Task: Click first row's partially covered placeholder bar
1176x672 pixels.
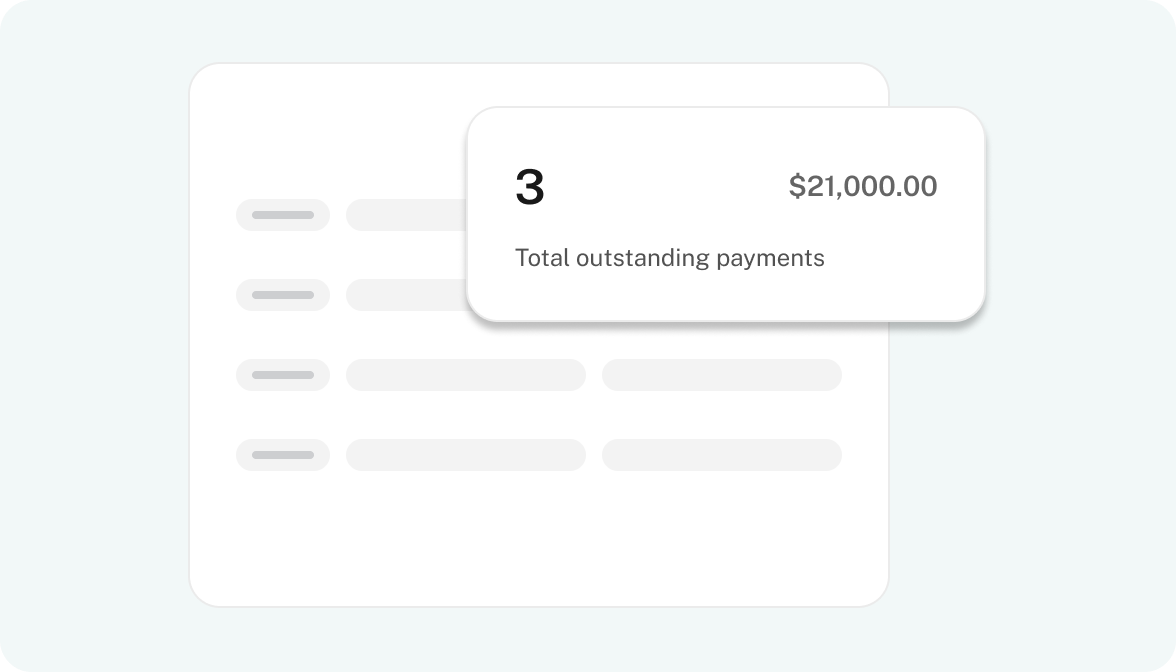Action: (x=406, y=215)
